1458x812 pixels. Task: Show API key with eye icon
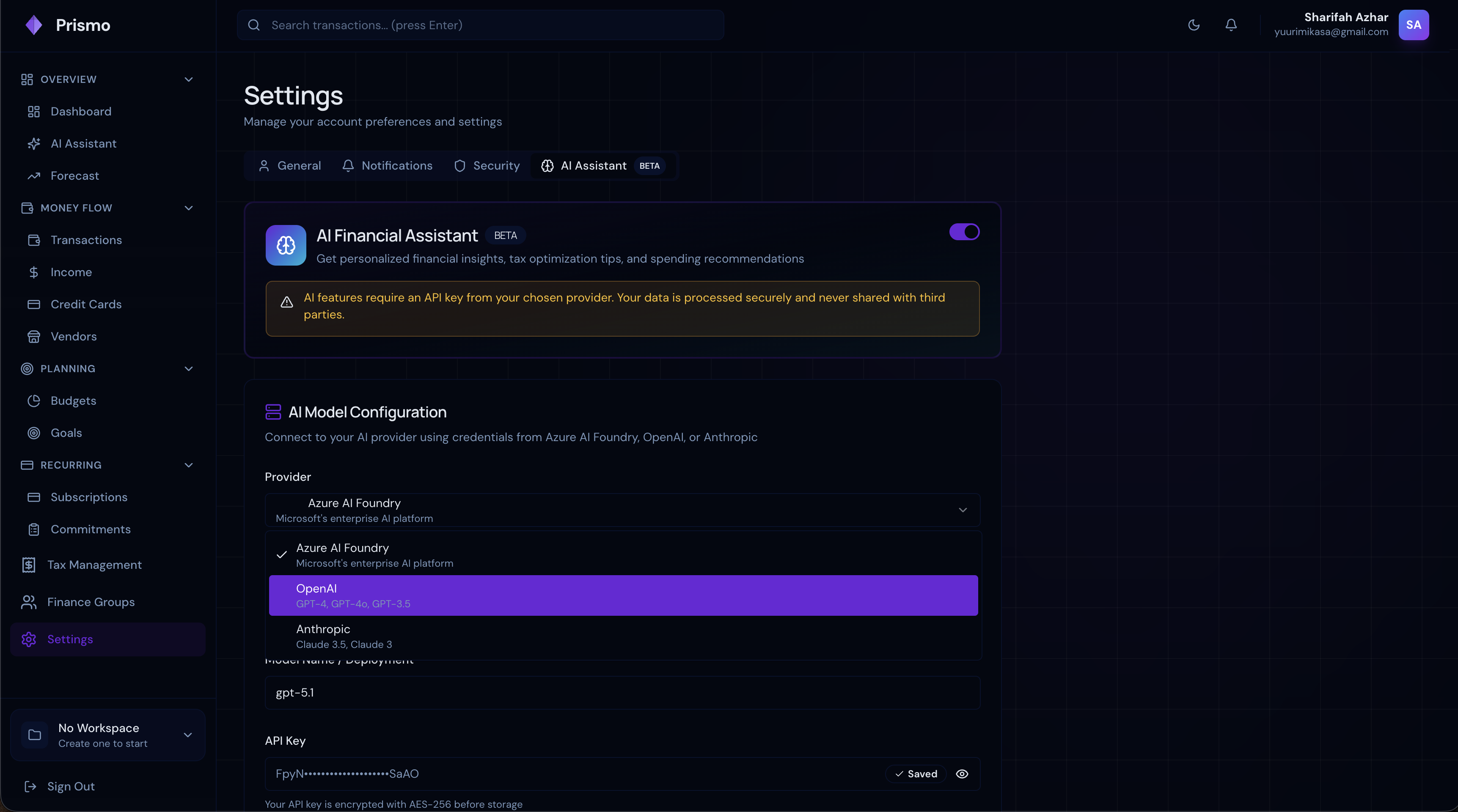pyautogui.click(x=962, y=774)
